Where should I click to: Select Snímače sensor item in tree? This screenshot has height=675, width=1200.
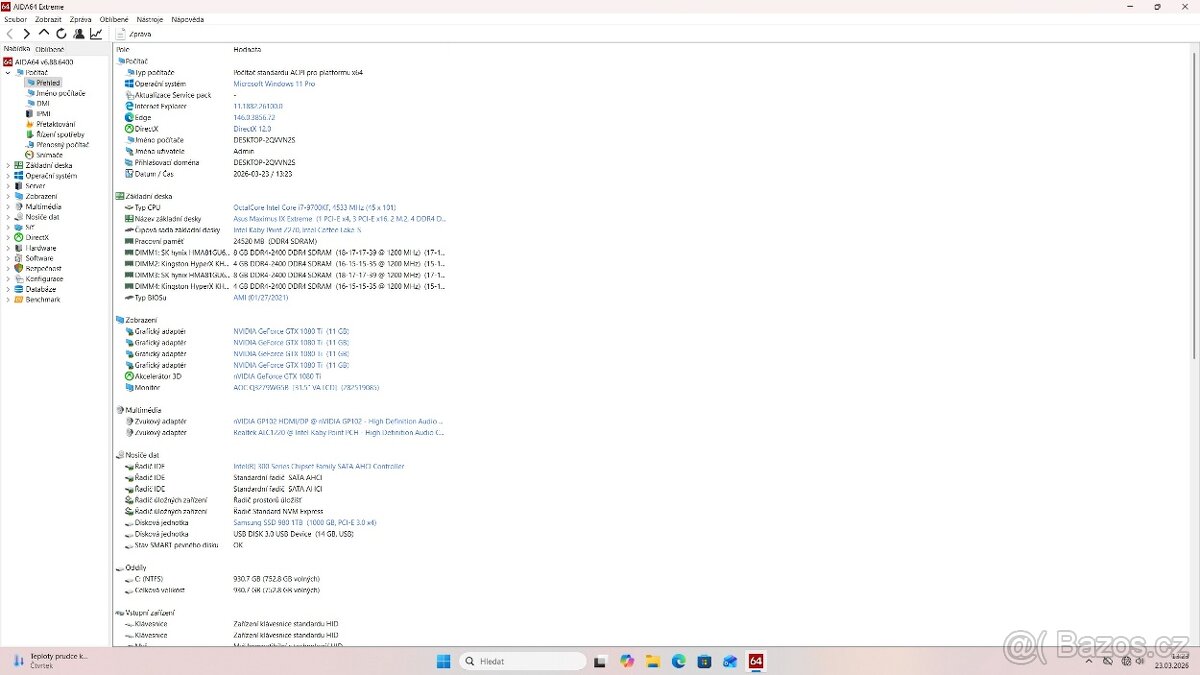(49, 155)
